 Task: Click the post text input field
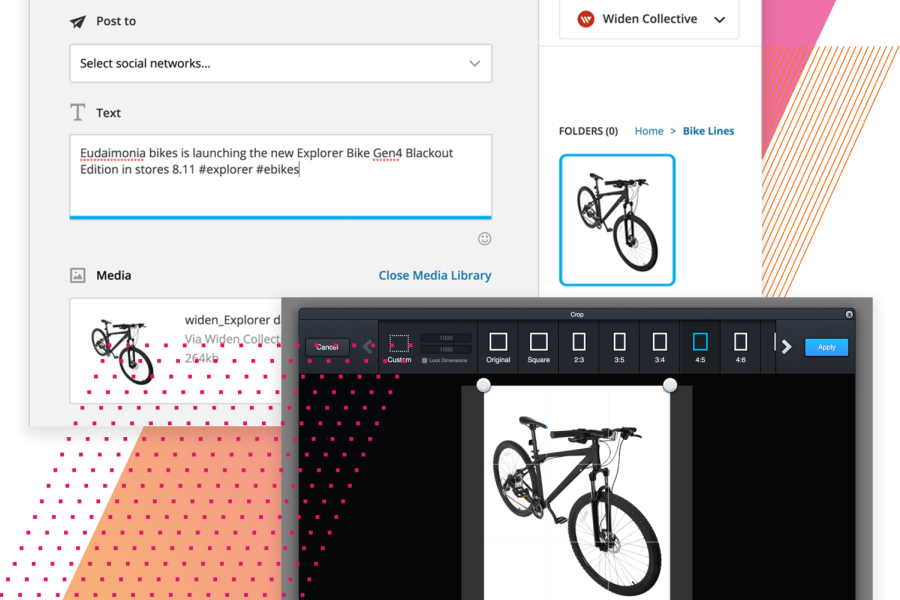280,175
